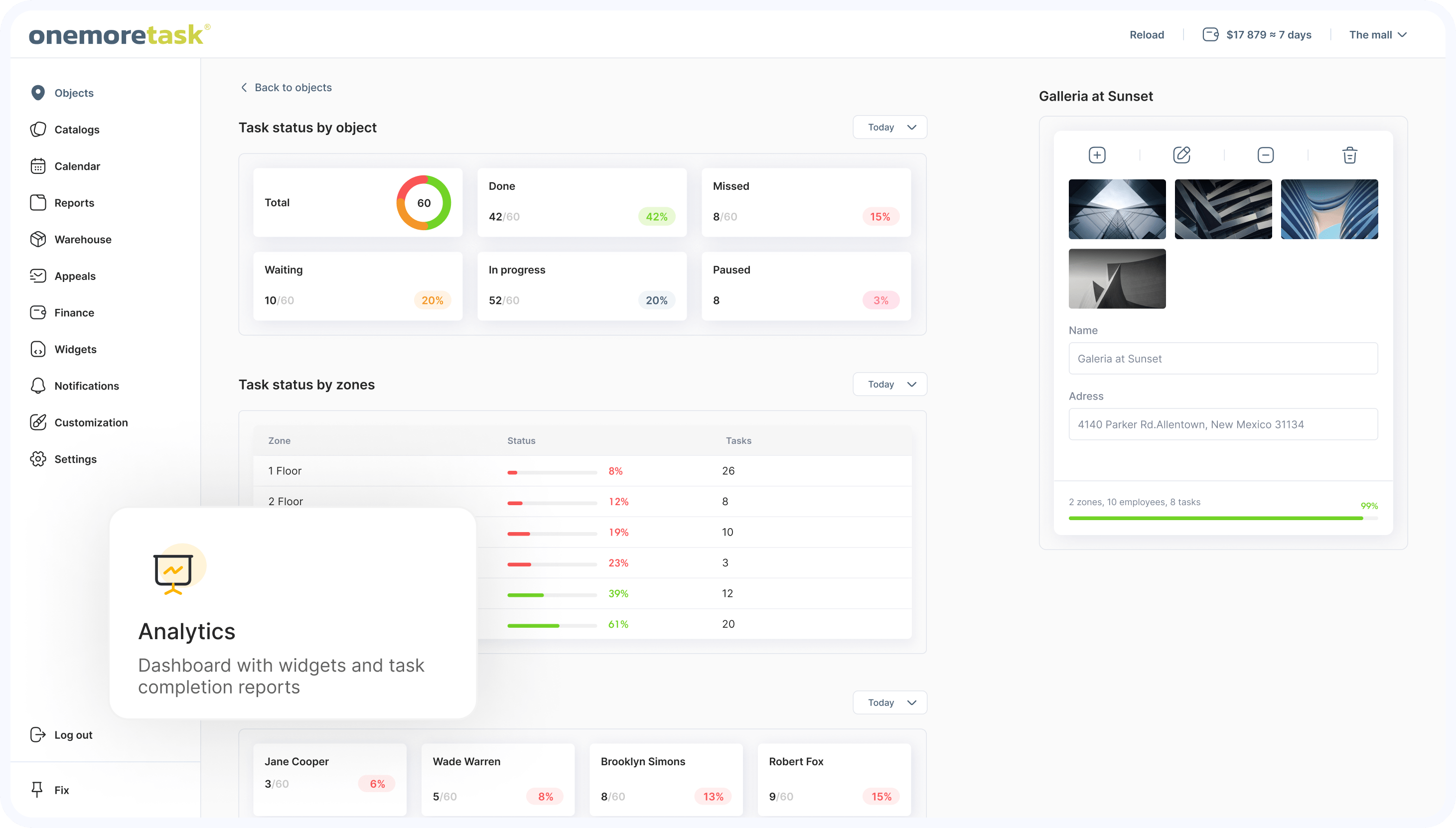Screen dimensions: 1456x828
Task: Click the plus icon above the photos
Action: (x=1097, y=154)
